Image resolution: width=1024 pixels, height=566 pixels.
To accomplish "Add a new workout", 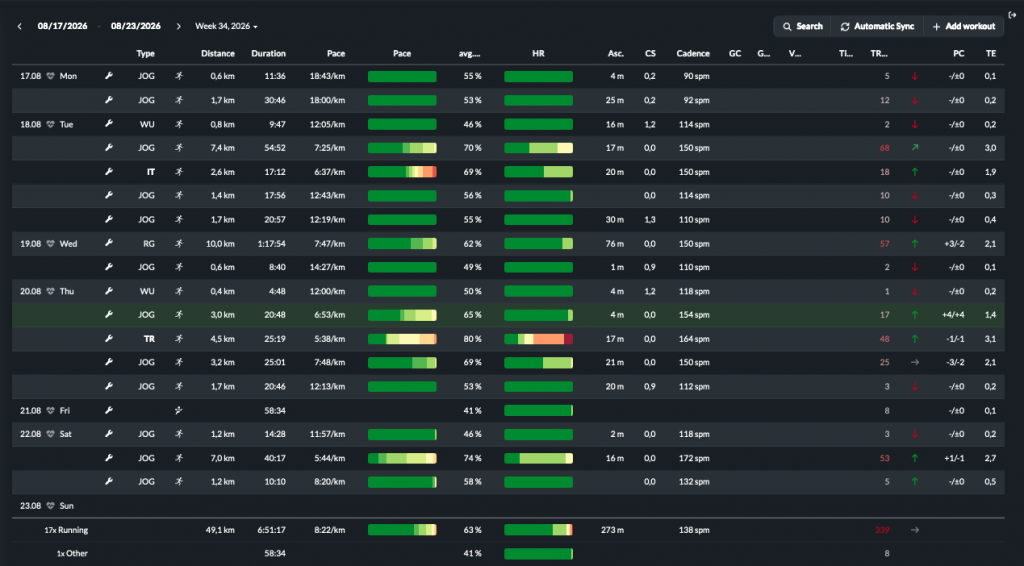I will tap(963, 26).
